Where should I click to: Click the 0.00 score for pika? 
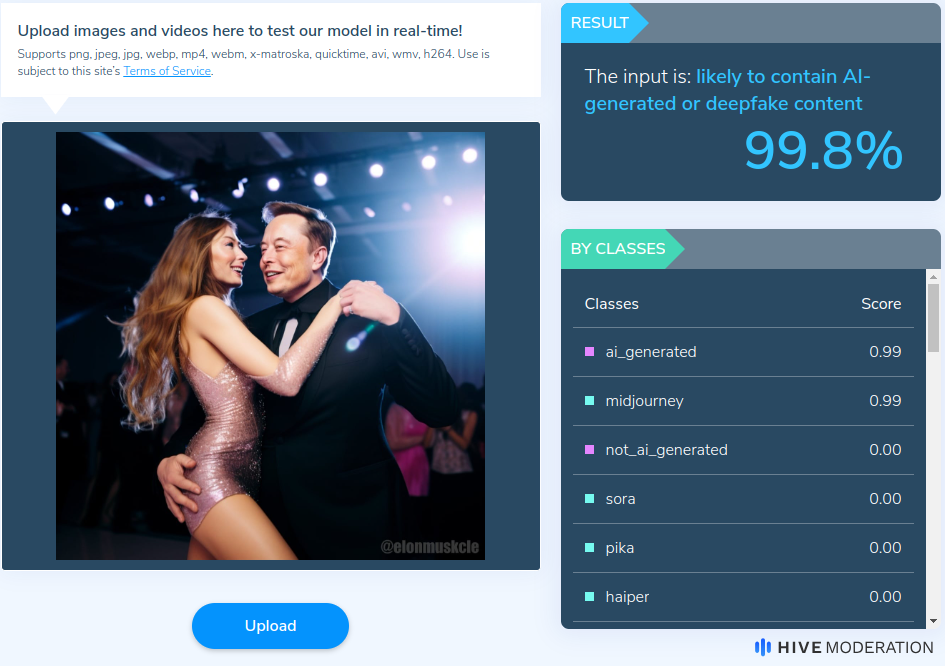(885, 548)
